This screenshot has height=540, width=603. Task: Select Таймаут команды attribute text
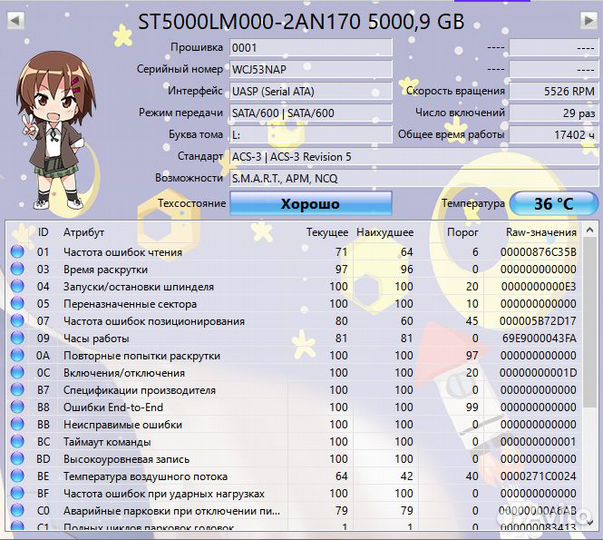click(107, 442)
